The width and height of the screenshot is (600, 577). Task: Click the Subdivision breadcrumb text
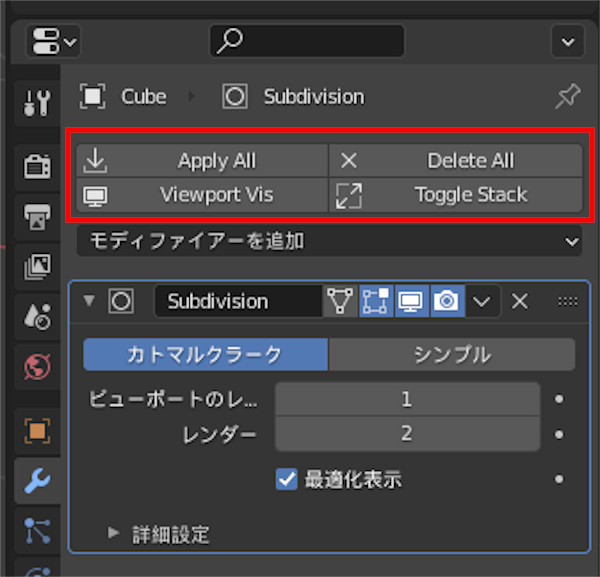(x=314, y=96)
